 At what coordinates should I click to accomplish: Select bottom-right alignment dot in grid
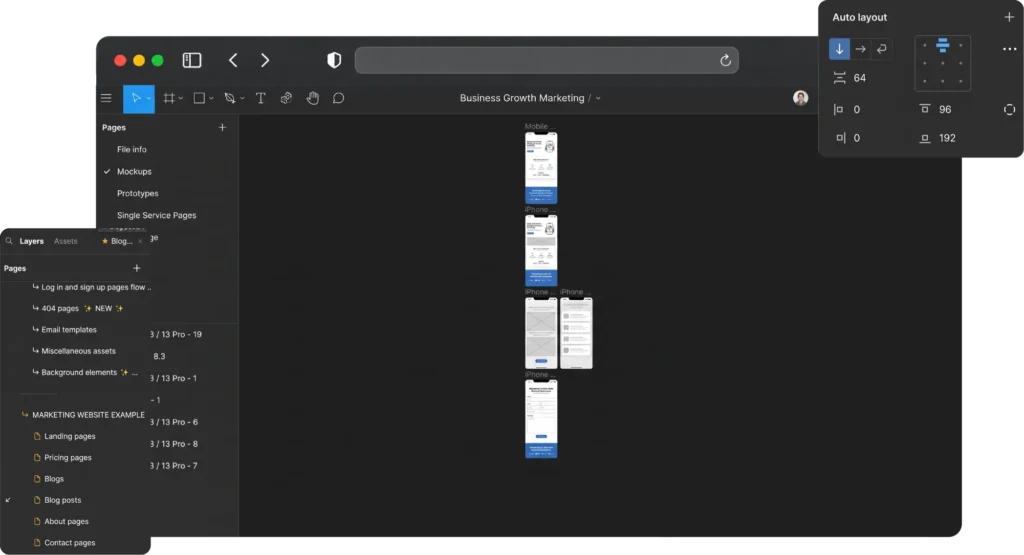click(x=961, y=82)
